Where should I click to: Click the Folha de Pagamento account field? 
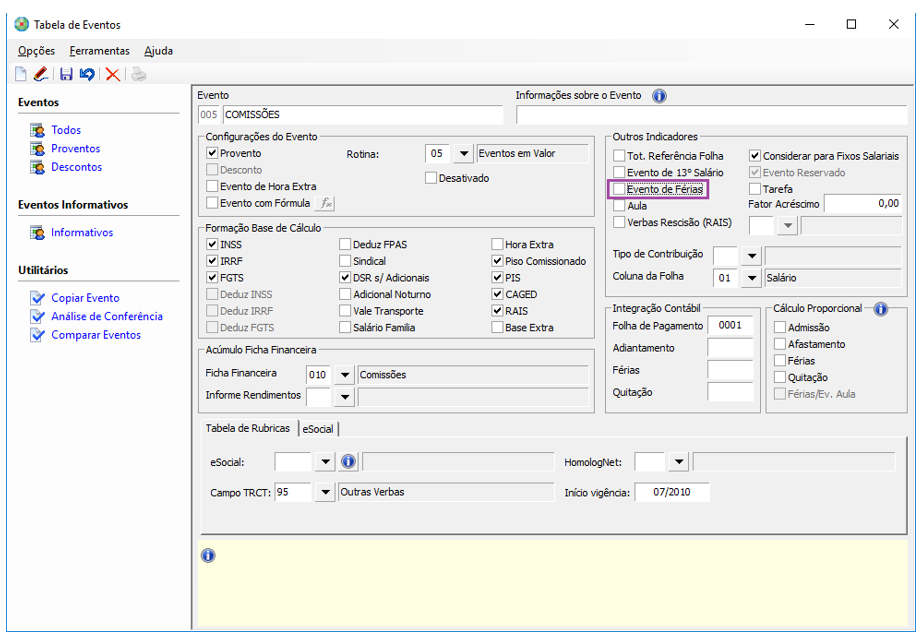pos(730,325)
